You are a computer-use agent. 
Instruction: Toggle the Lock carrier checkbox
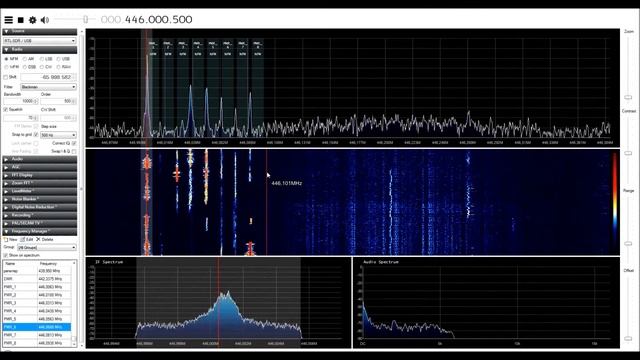36,143
